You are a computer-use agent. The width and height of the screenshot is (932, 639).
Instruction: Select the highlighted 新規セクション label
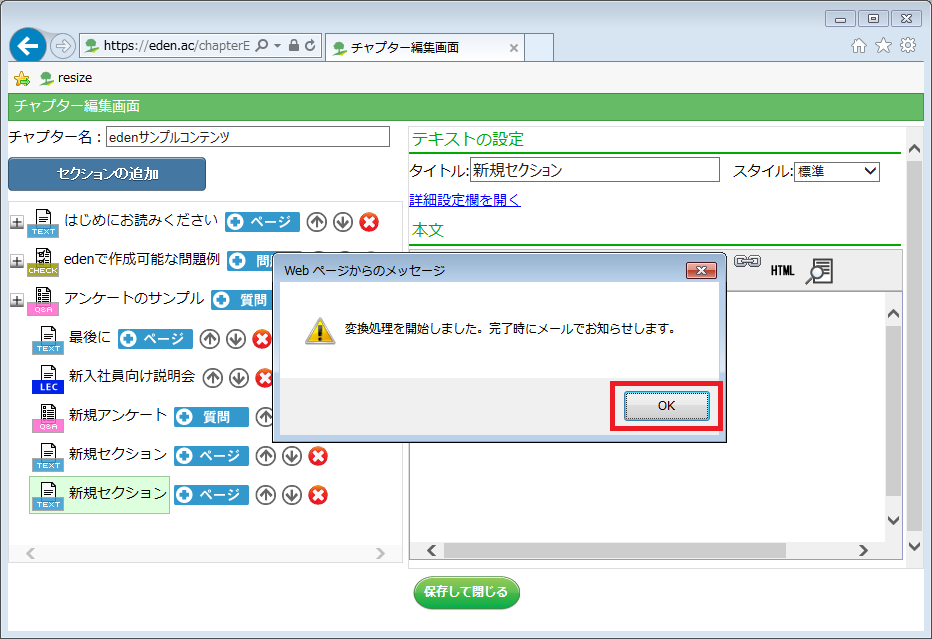(118, 493)
